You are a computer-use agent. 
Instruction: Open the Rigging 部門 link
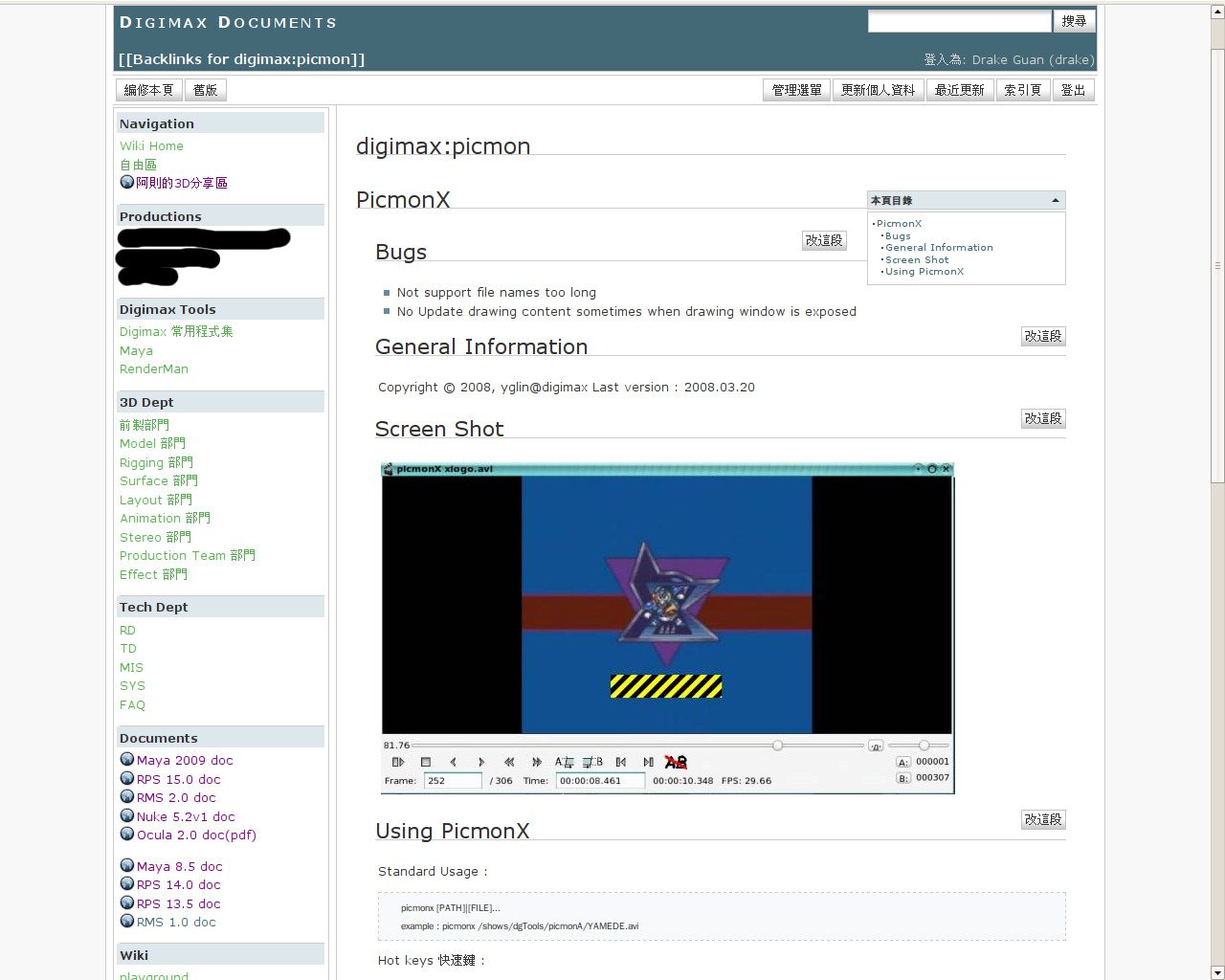156,462
